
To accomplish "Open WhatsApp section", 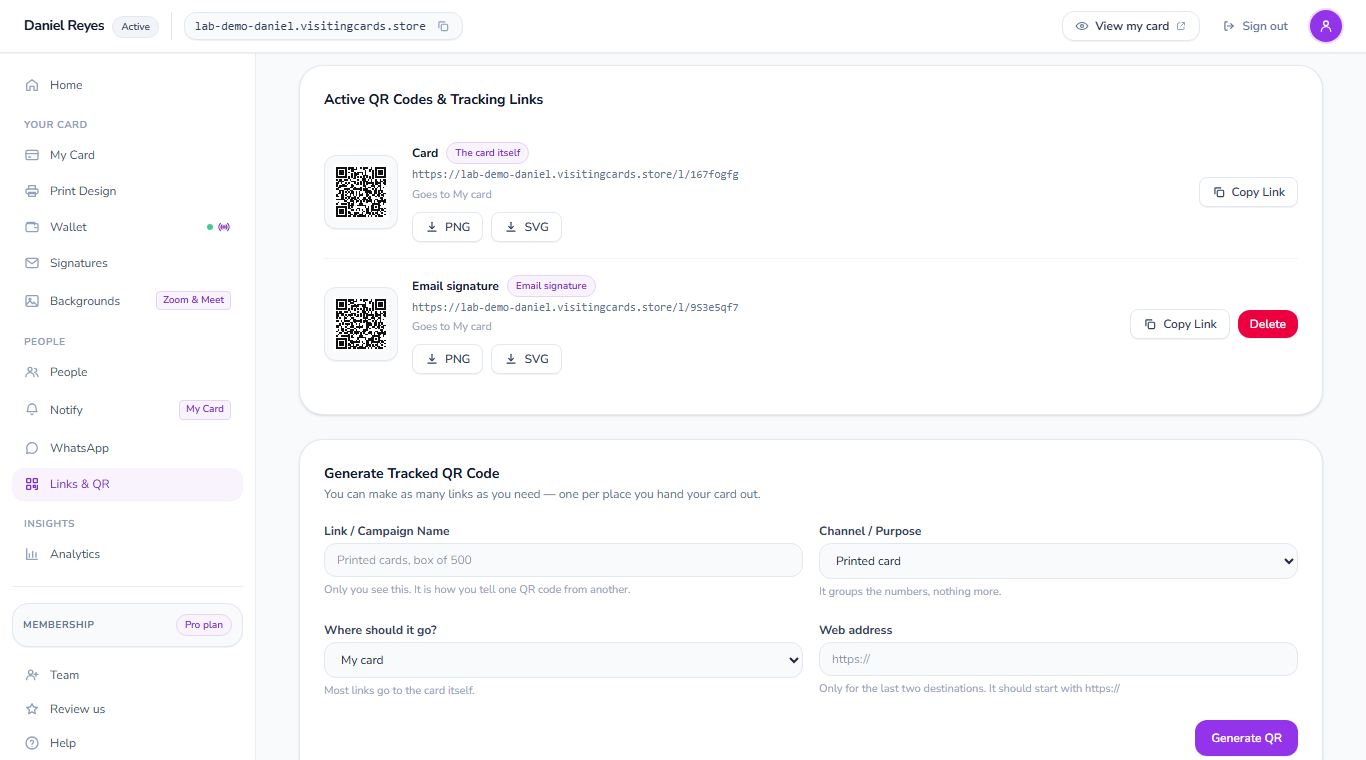I will click(x=127, y=448).
